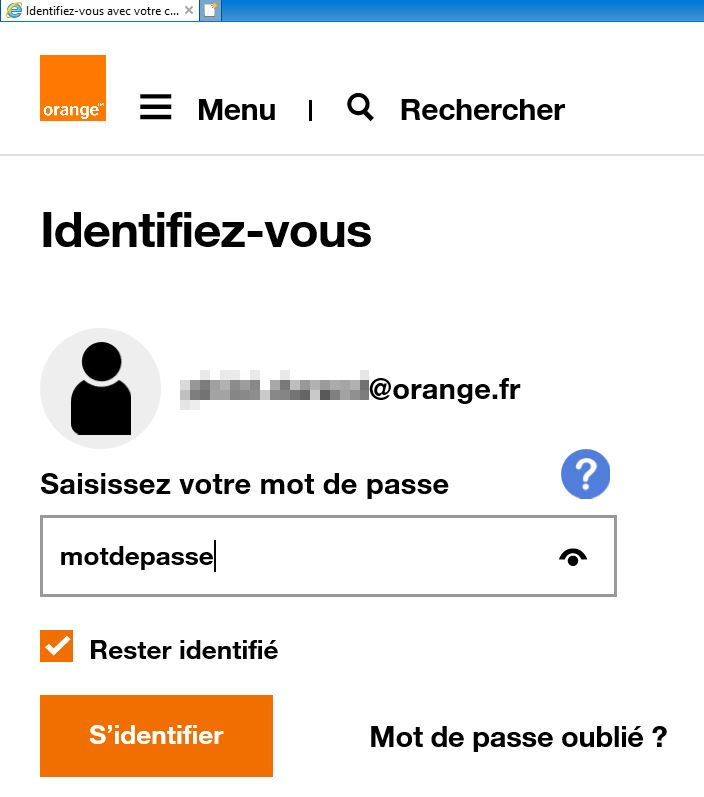Switch to the Identifiez-vous browser tab

100,10
